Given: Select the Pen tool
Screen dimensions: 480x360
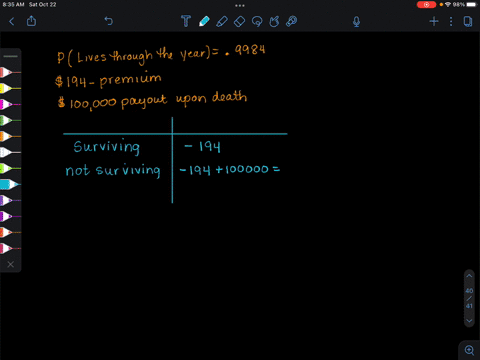Looking at the screenshot, I should [204, 21].
